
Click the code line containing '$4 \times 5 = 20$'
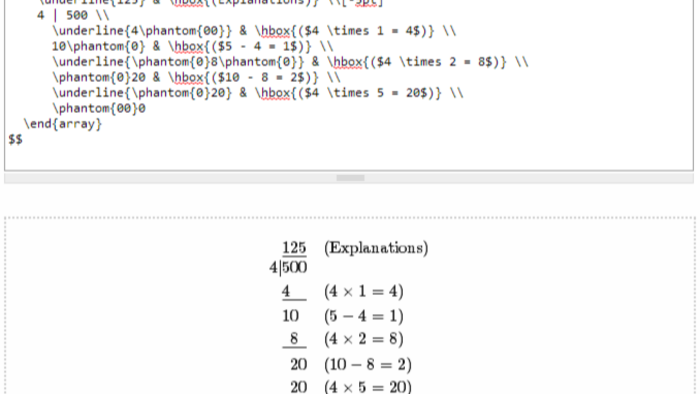pyautogui.click(x=258, y=93)
